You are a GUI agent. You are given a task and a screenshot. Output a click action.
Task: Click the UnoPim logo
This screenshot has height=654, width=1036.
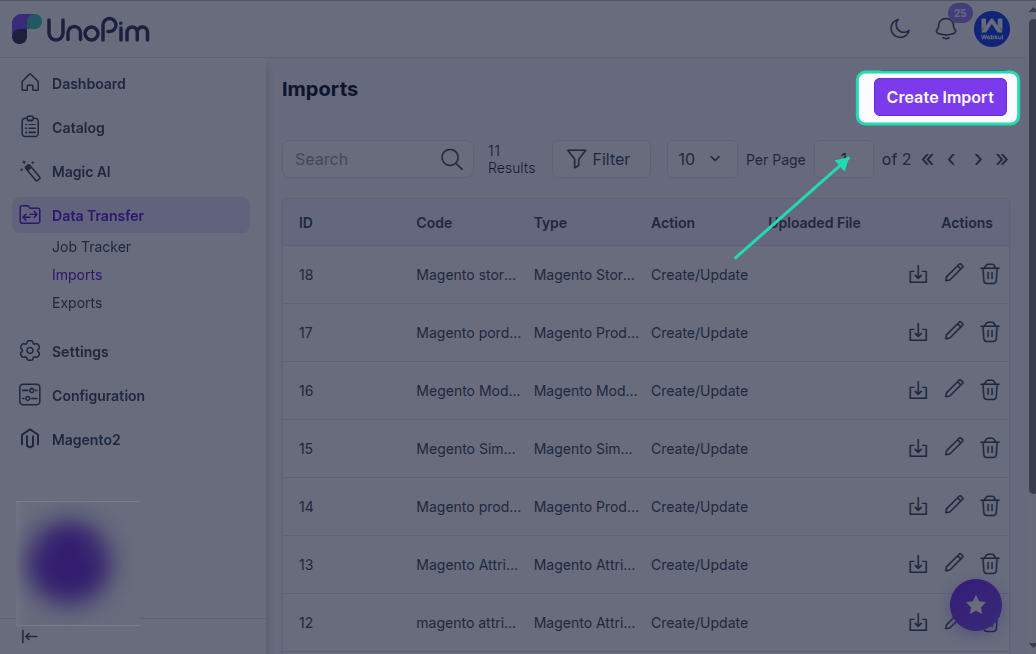point(81,29)
